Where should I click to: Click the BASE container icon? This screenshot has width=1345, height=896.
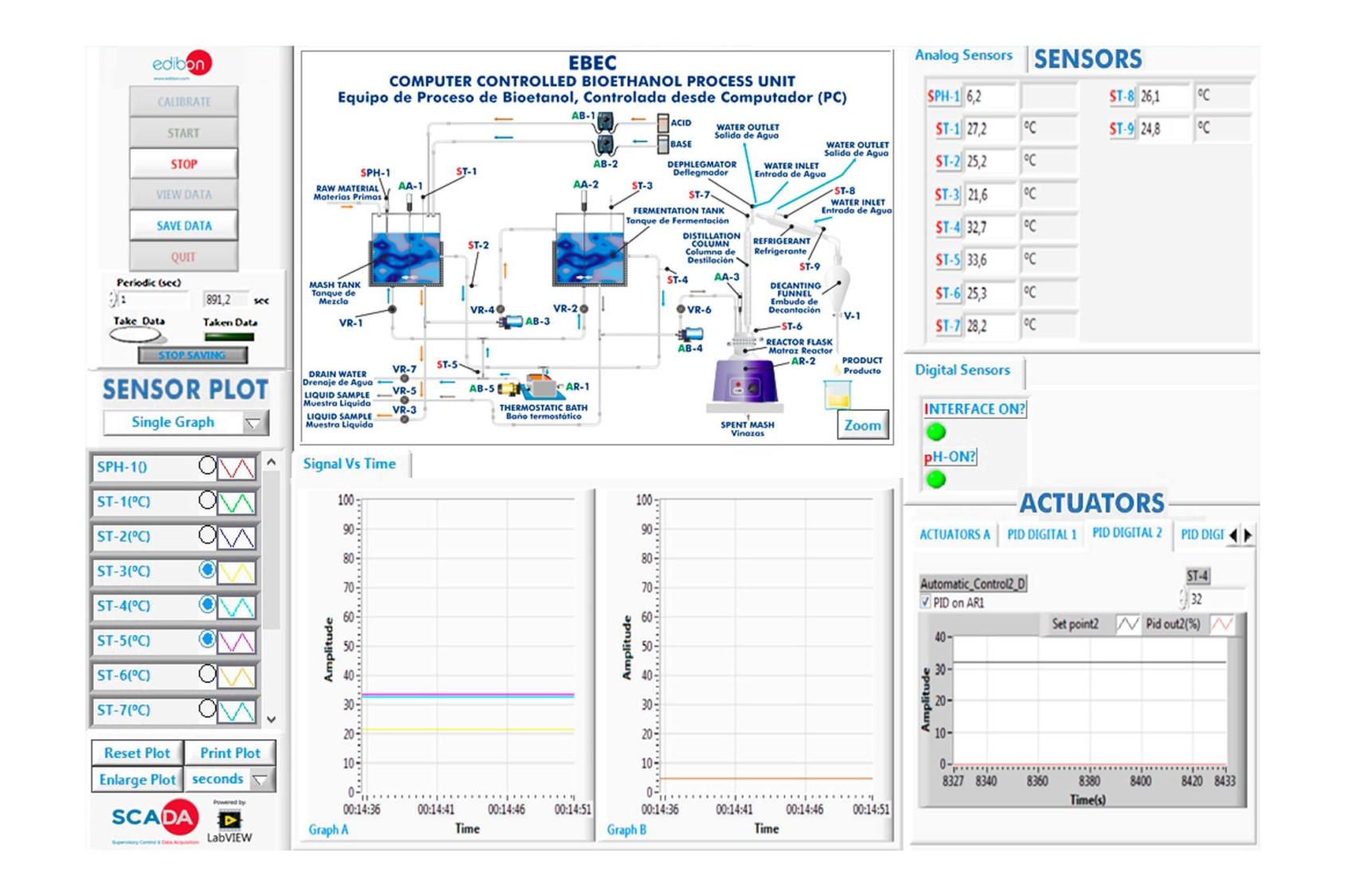pos(662,144)
